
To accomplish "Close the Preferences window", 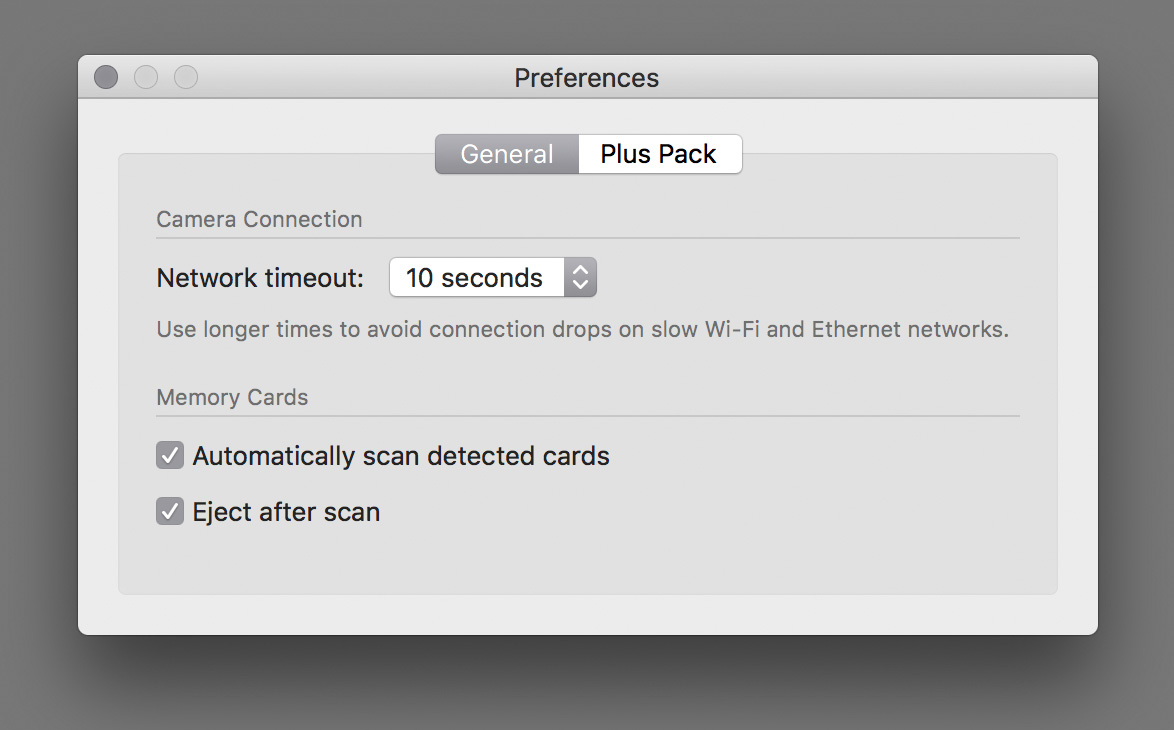I will (x=106, y=77).
